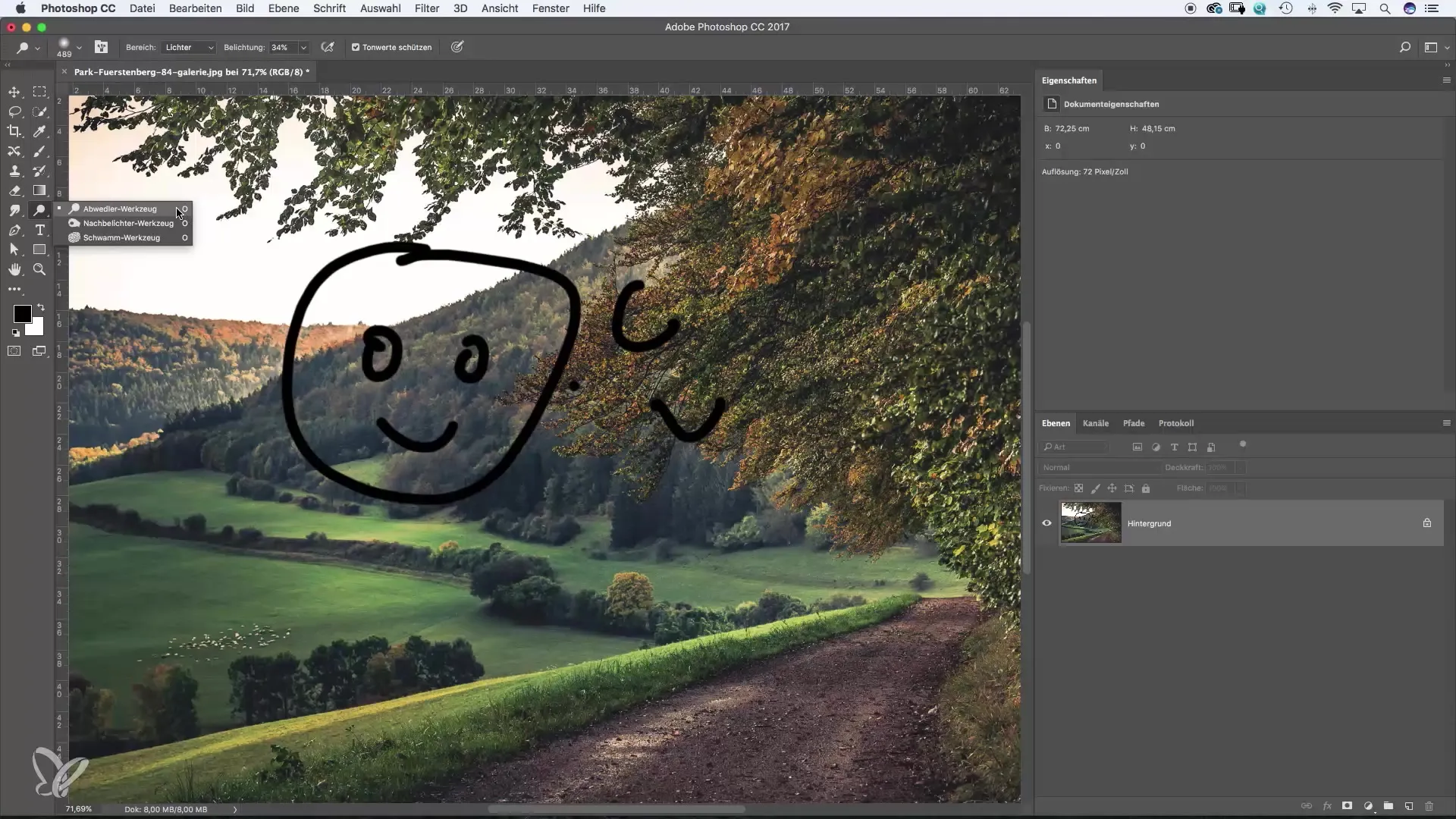Select the Clone Stamp tool

[14, 171]
